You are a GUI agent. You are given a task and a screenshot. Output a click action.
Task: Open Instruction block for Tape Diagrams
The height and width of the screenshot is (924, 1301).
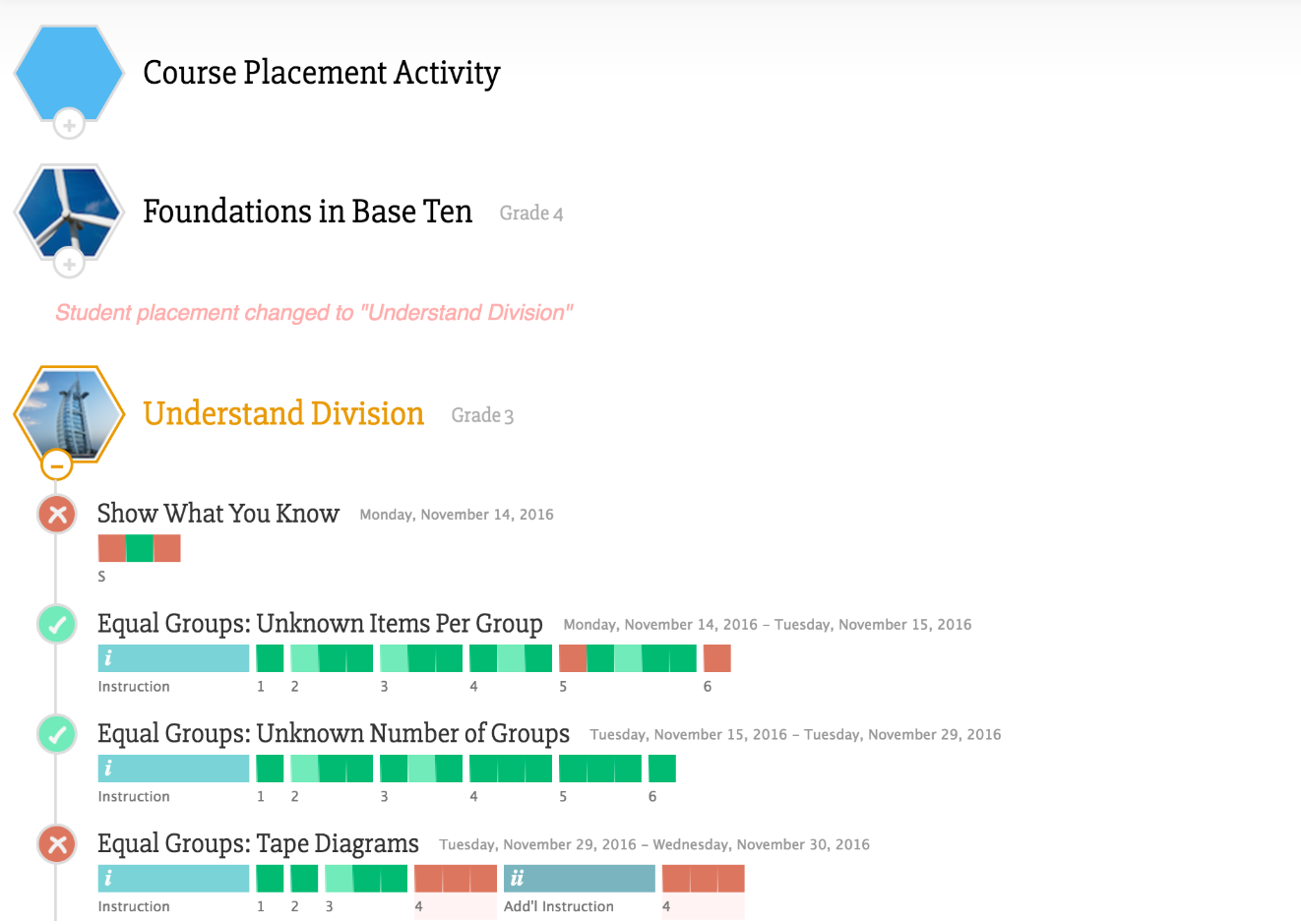point(173,879)
